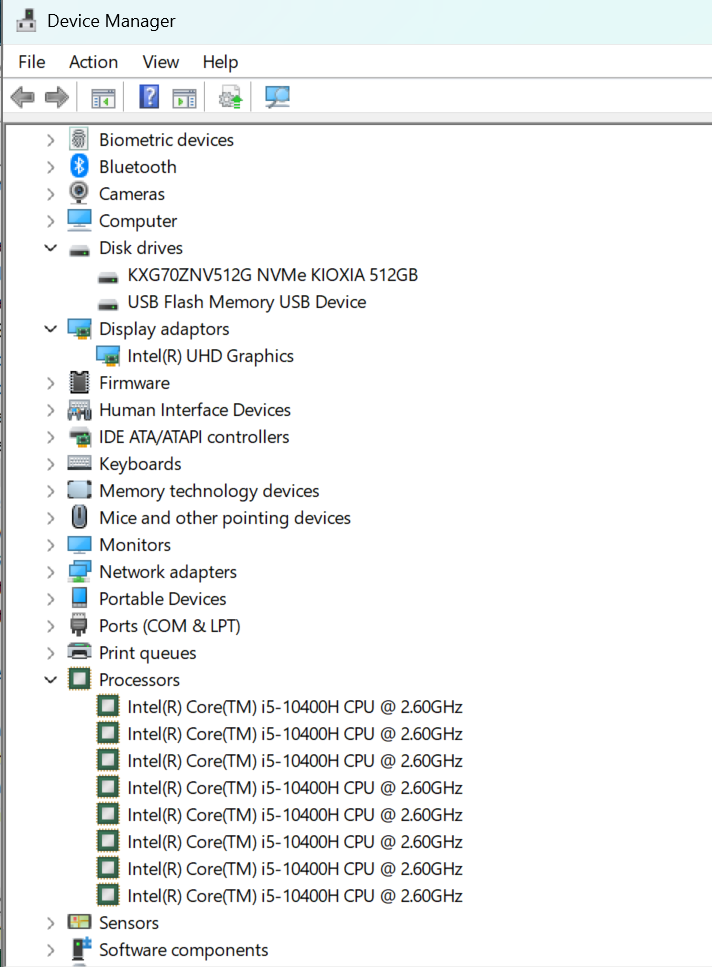Select Mice and other pointing devices label

(225, 518)
